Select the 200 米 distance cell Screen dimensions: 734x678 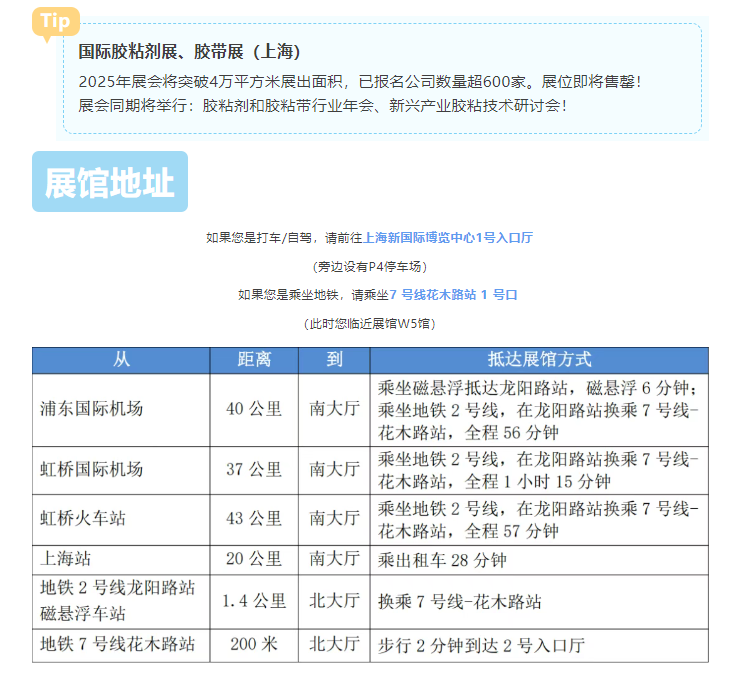click(254, 645)
